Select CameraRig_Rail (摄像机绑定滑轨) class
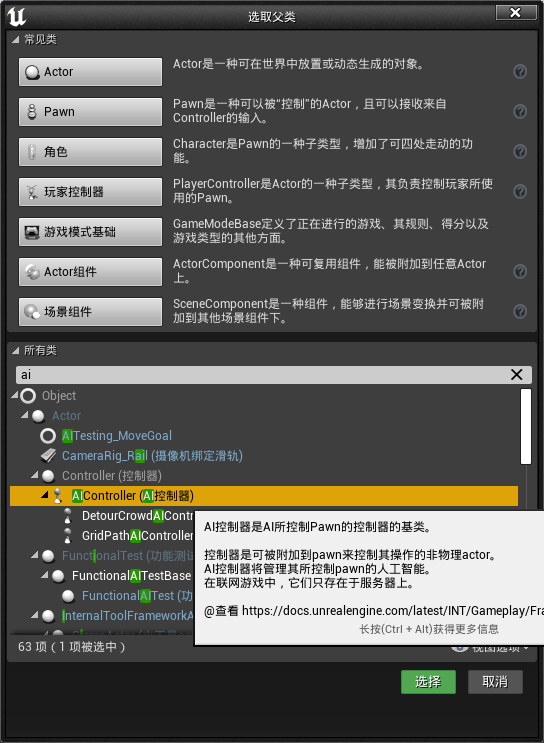Image resolution: width=544 pixels, height=743 pixels. click(x=152, y=456)
